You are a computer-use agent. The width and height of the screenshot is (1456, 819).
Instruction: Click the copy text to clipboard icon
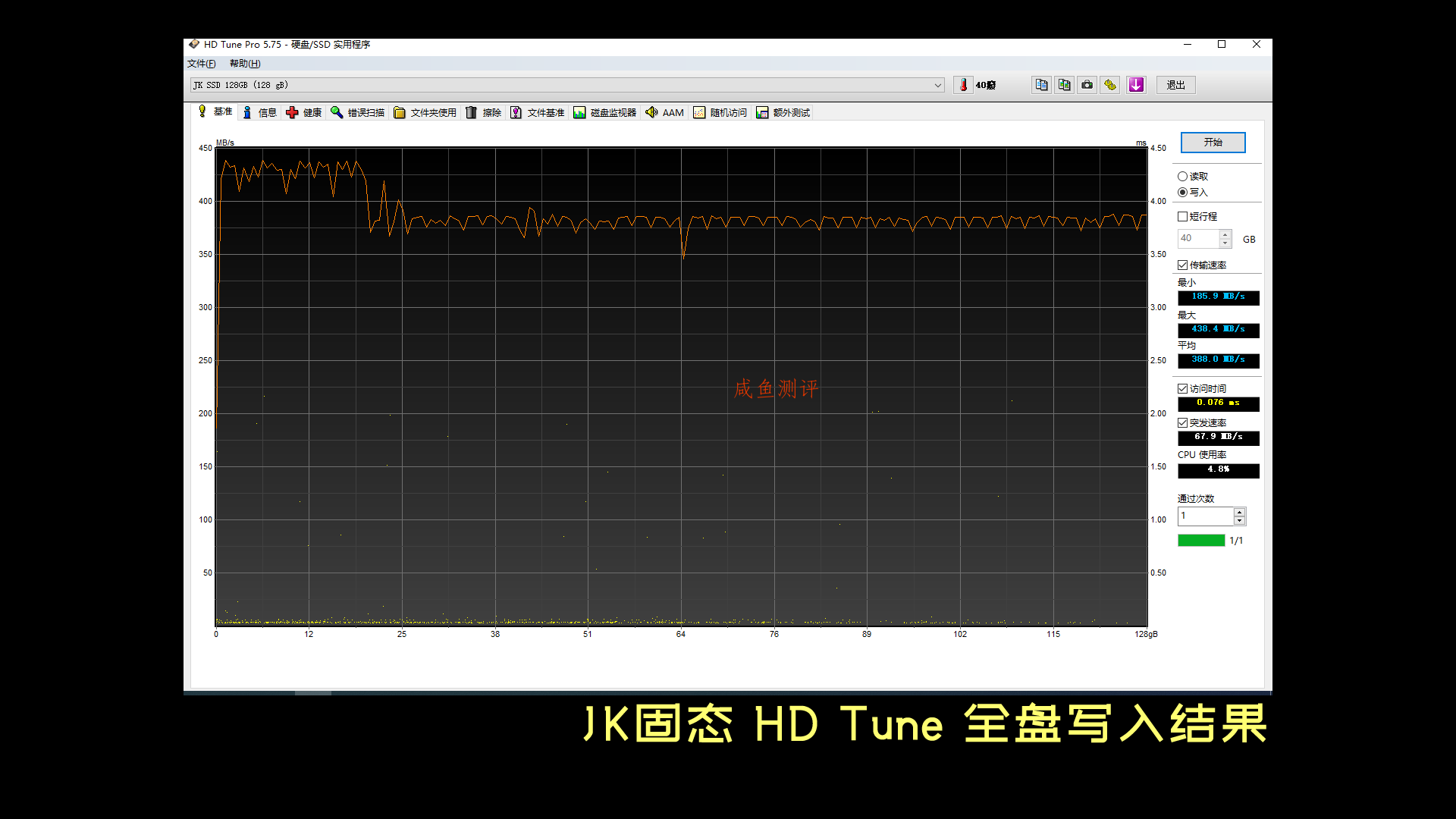click(x=1042, y=85)
